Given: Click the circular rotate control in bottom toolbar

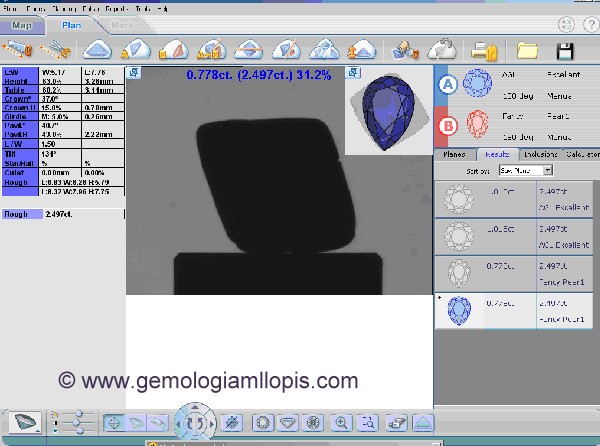Looking at the screenshot, I should [x=196, y=422].
